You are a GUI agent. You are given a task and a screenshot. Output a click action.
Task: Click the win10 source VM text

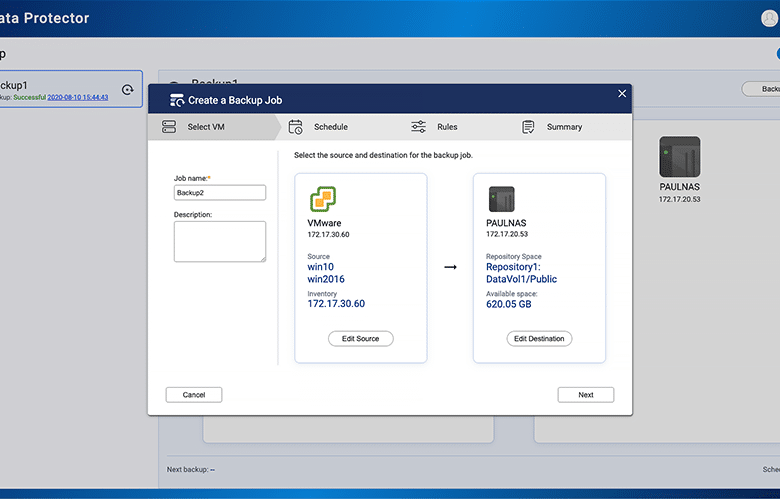click(320, 267)
